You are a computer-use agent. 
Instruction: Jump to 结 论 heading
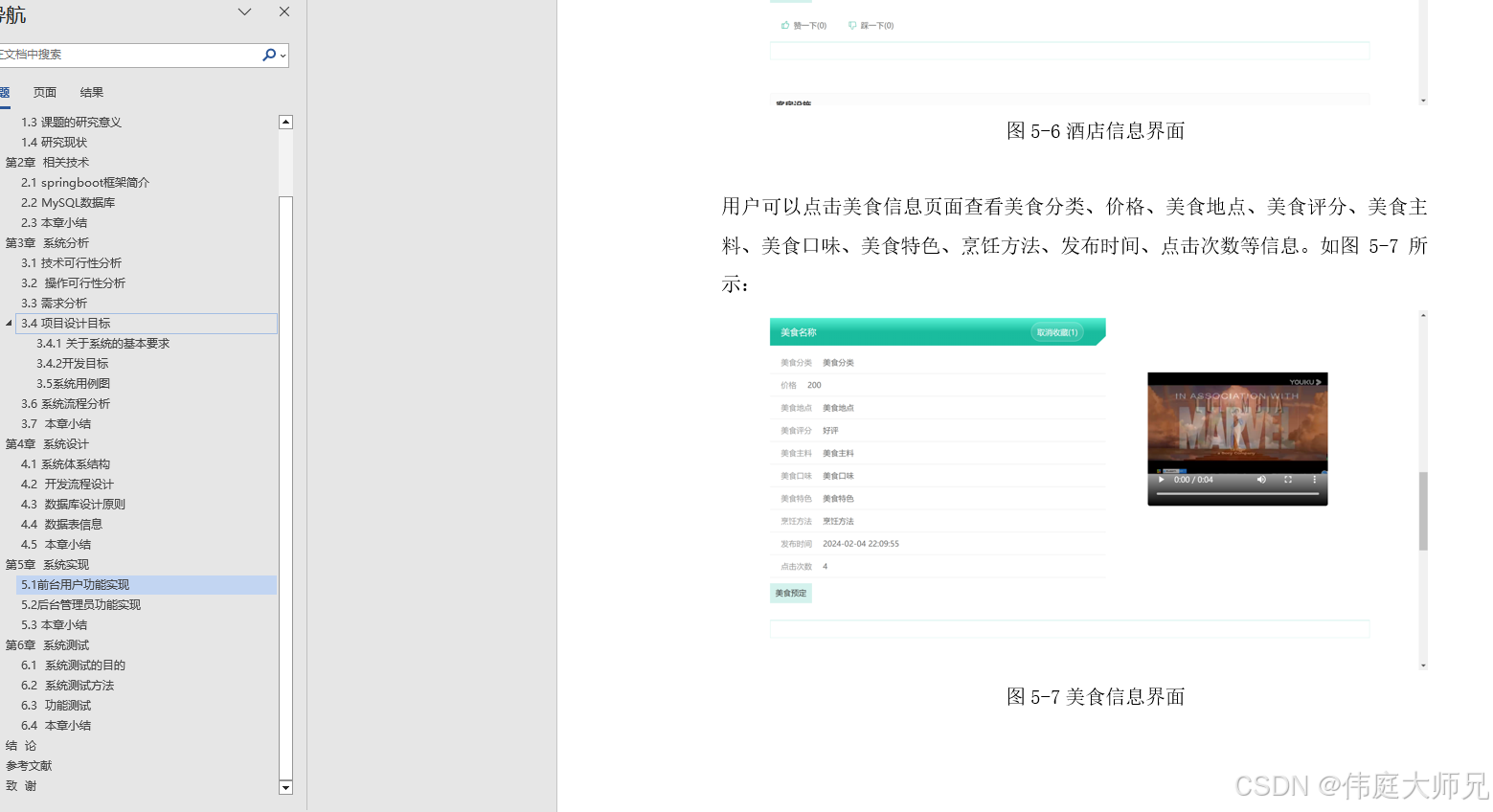tap(21, 745)
